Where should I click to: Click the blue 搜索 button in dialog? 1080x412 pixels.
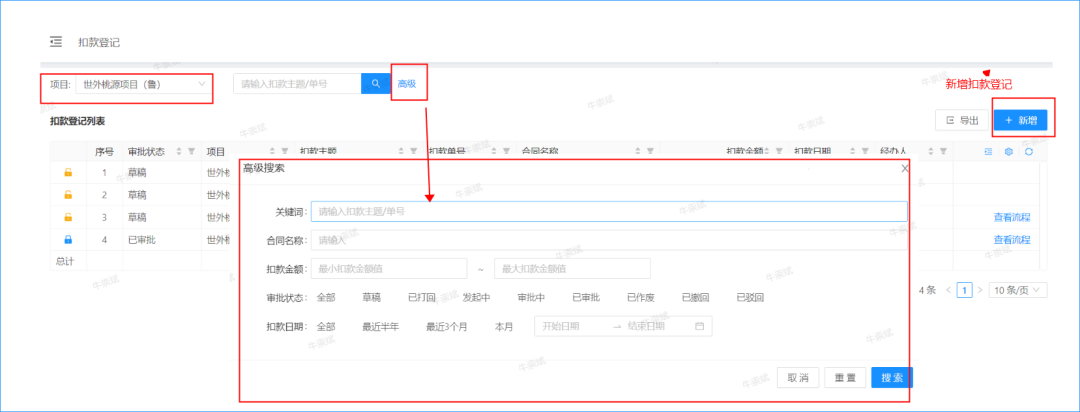[892, 378]
